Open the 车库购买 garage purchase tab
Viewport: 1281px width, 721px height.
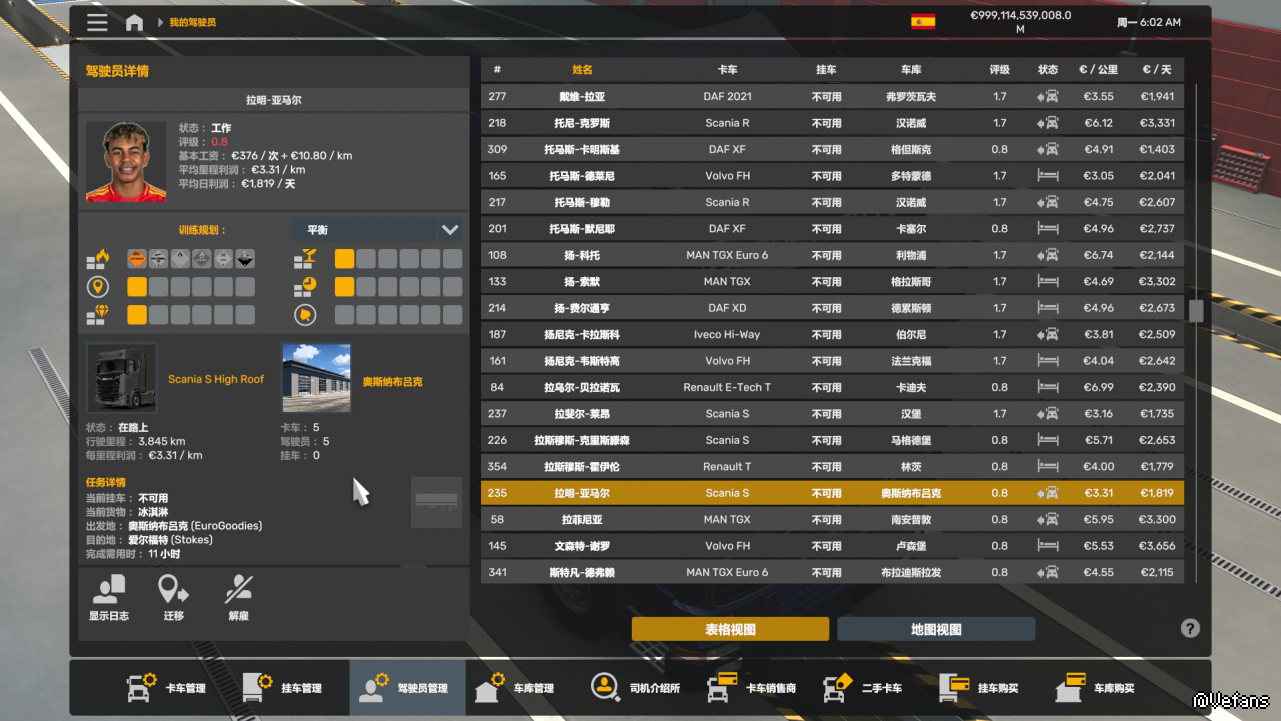(1096, 688)
